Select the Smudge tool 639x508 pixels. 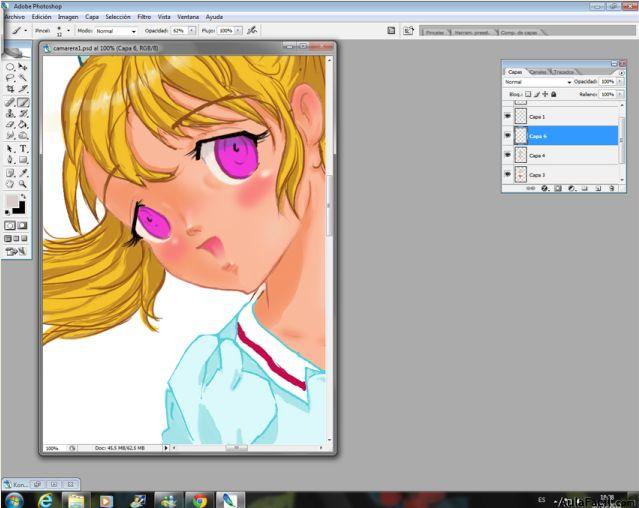[10, 135]
